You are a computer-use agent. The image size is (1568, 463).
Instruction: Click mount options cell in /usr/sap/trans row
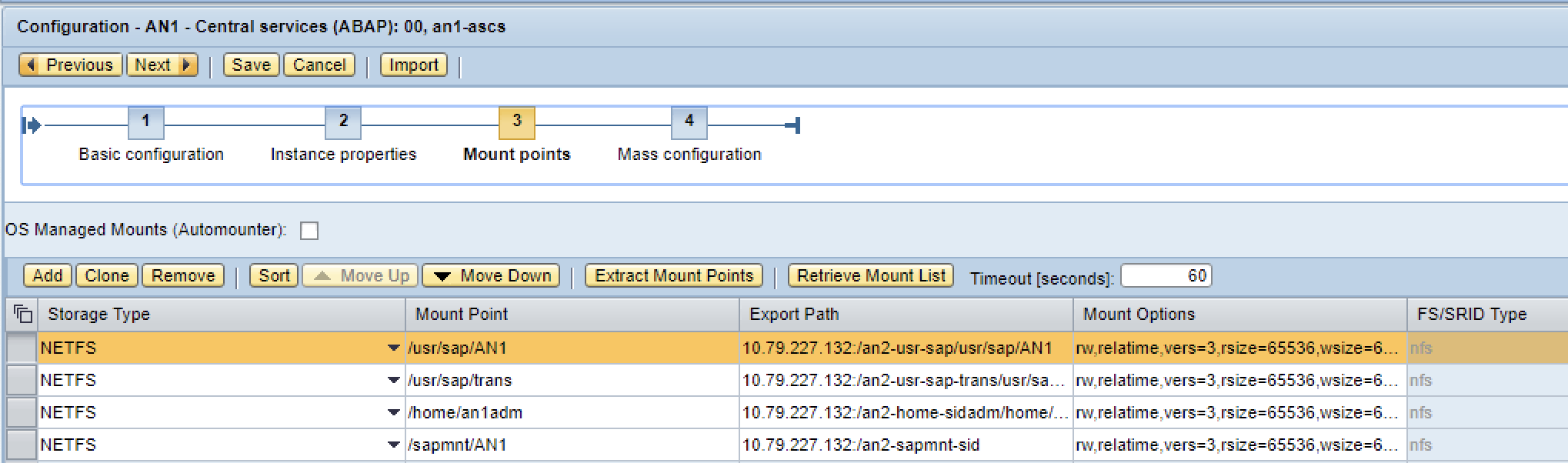click(1240, 380)
